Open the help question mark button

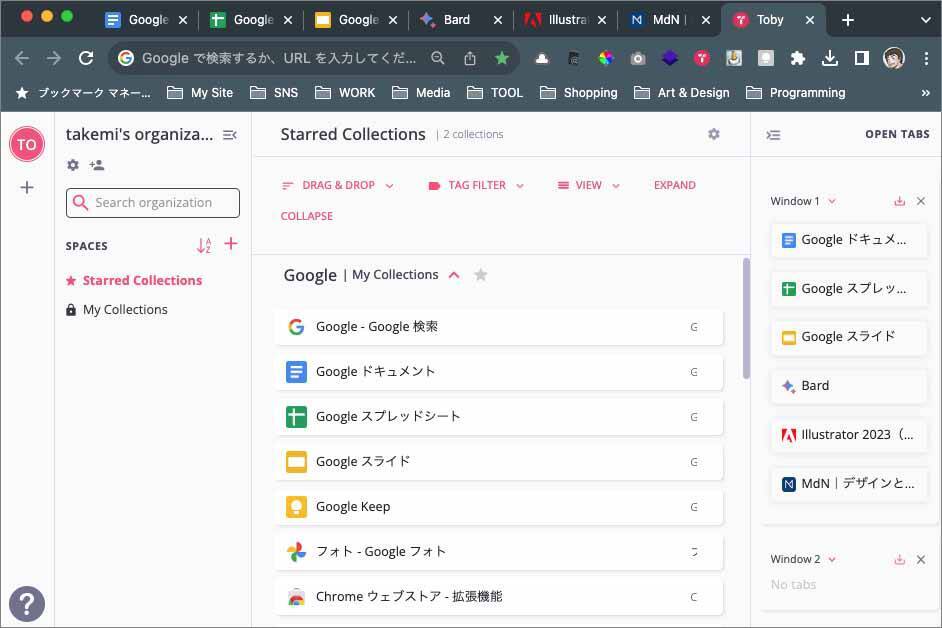27,602
